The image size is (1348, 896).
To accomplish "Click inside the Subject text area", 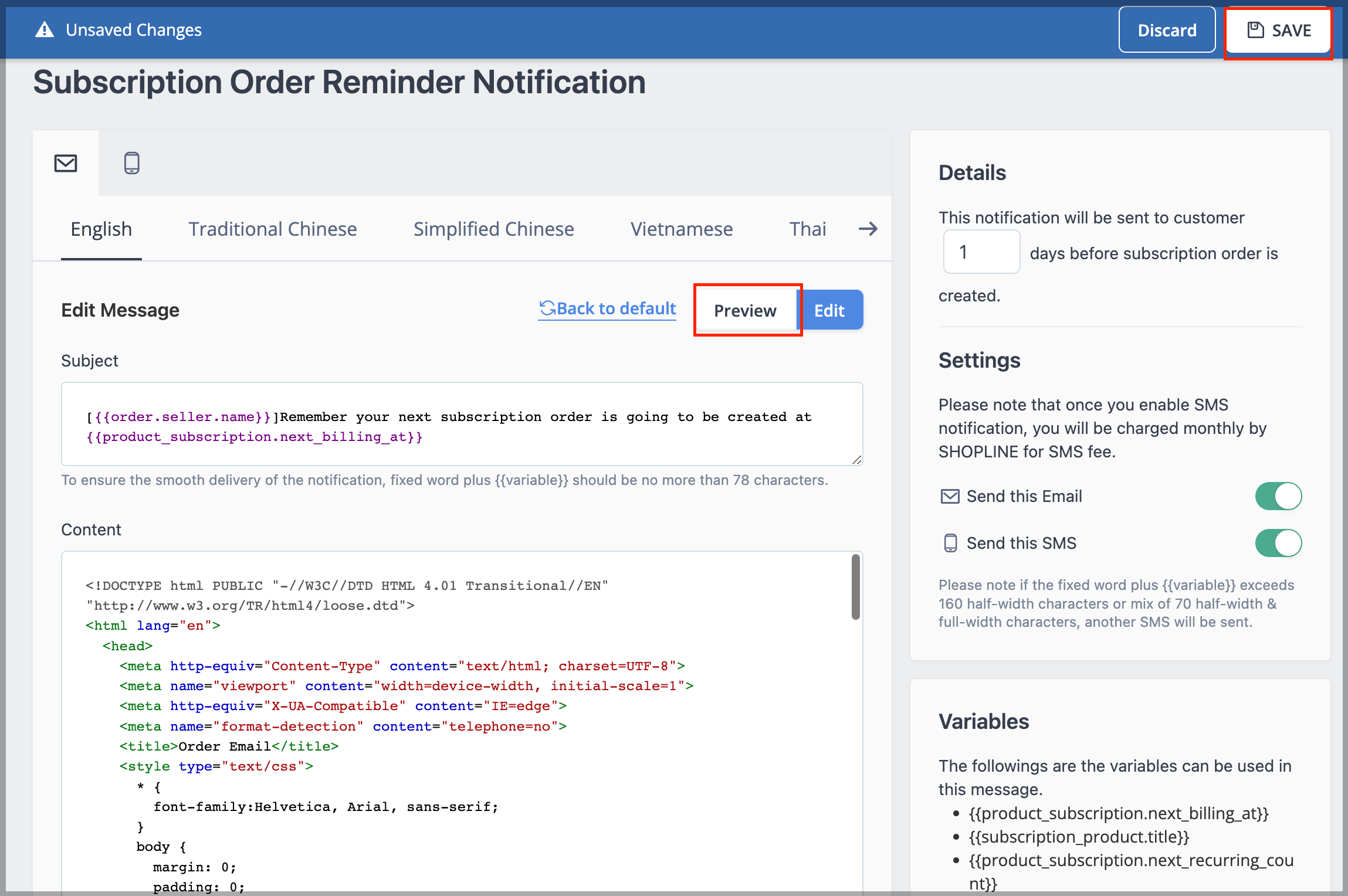I will click(462, 424).
